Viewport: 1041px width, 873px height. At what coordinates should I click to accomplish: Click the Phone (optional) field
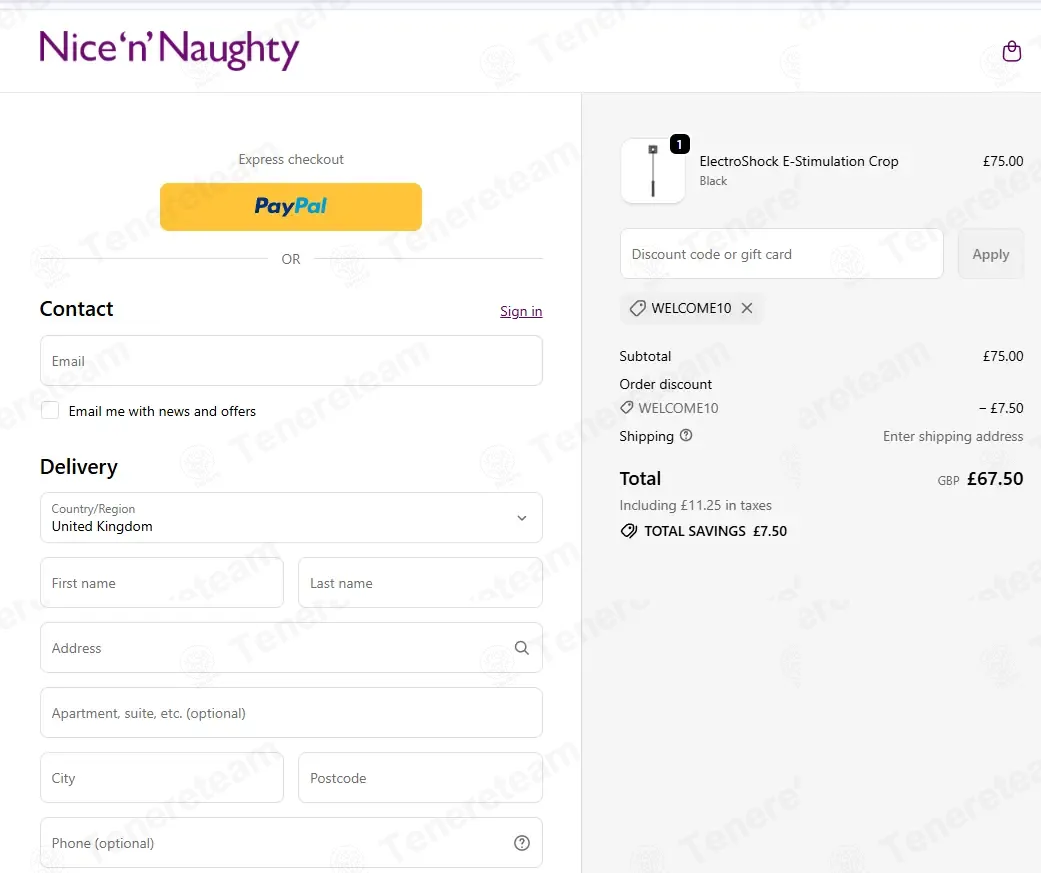291,843
